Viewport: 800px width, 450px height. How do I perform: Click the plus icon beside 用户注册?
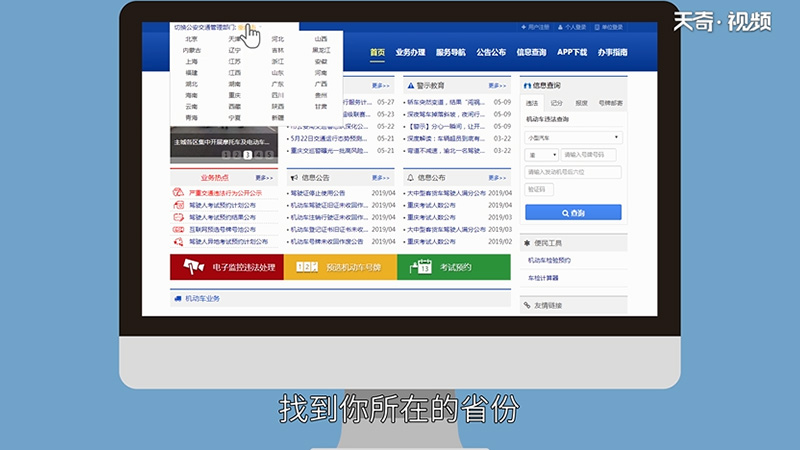pyautogui.click(x=523, y=27)
